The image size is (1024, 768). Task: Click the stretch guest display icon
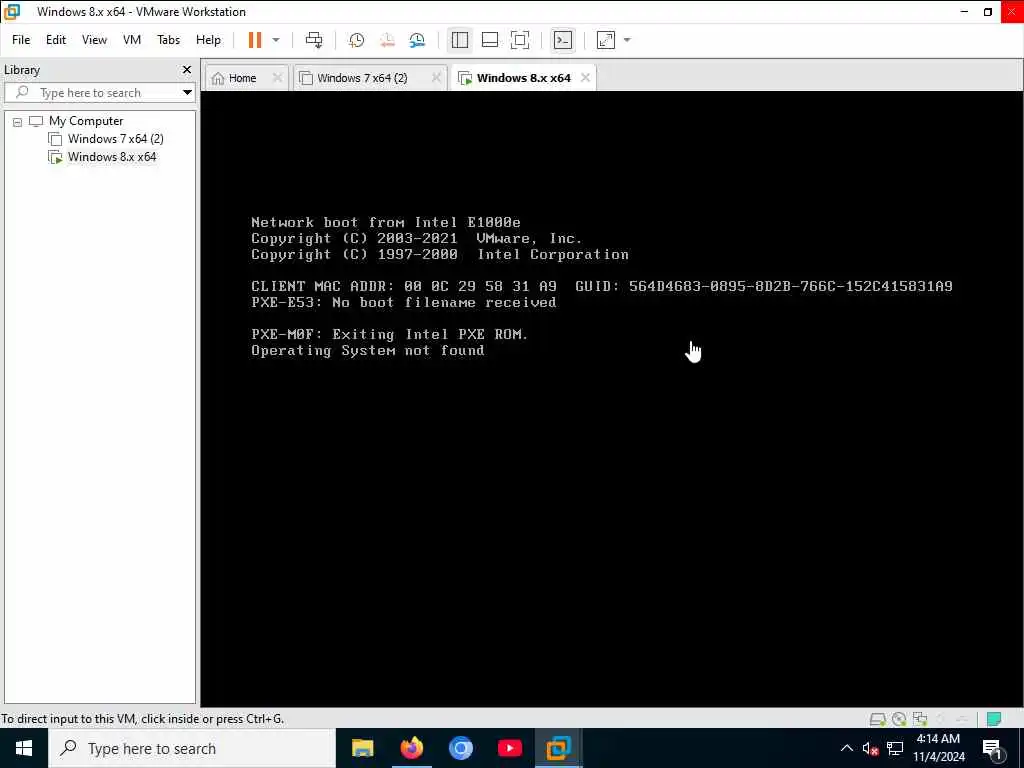(605, 40)
